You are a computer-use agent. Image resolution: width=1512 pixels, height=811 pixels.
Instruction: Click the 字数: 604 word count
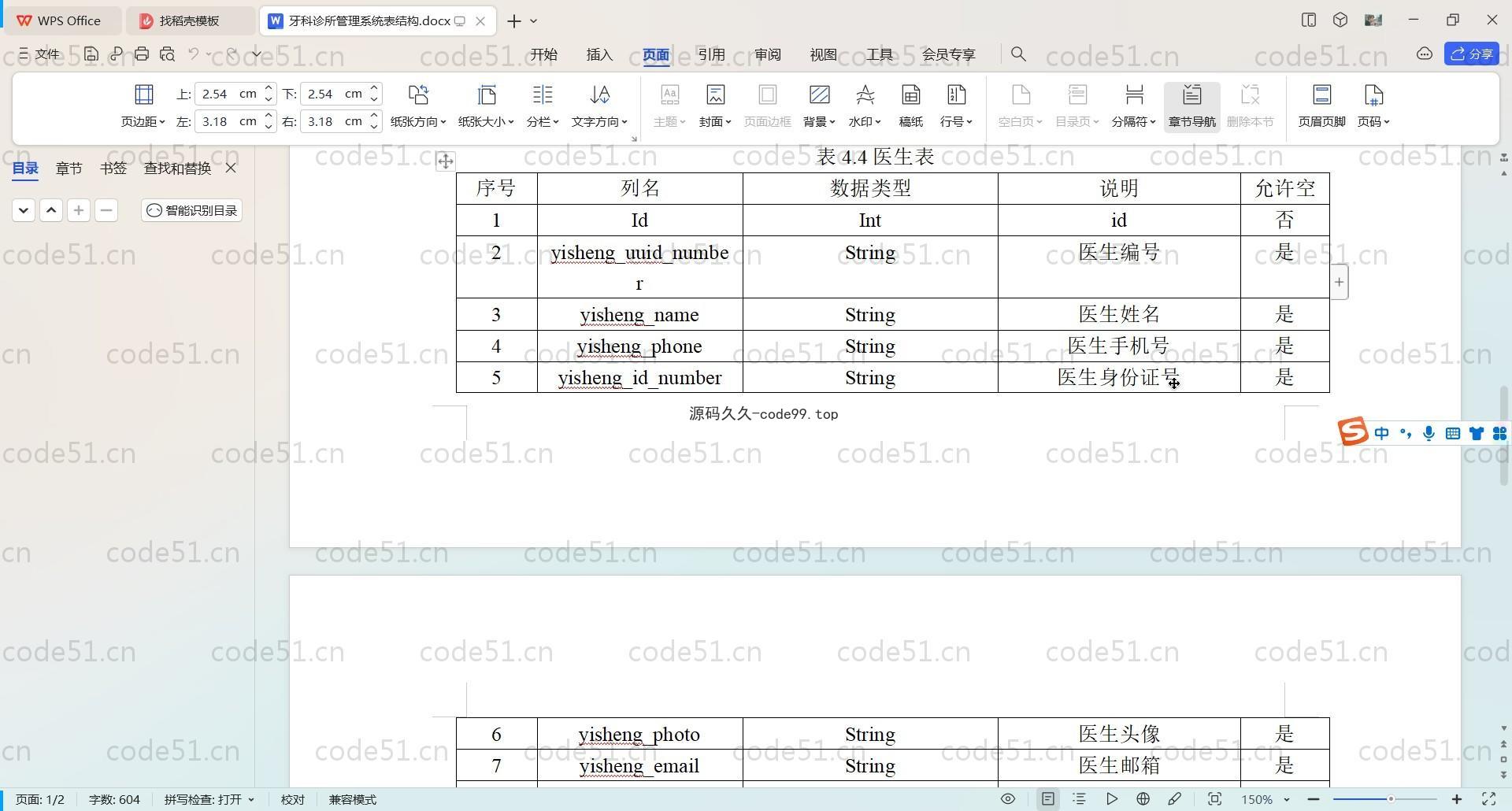(x=114, y=799)
